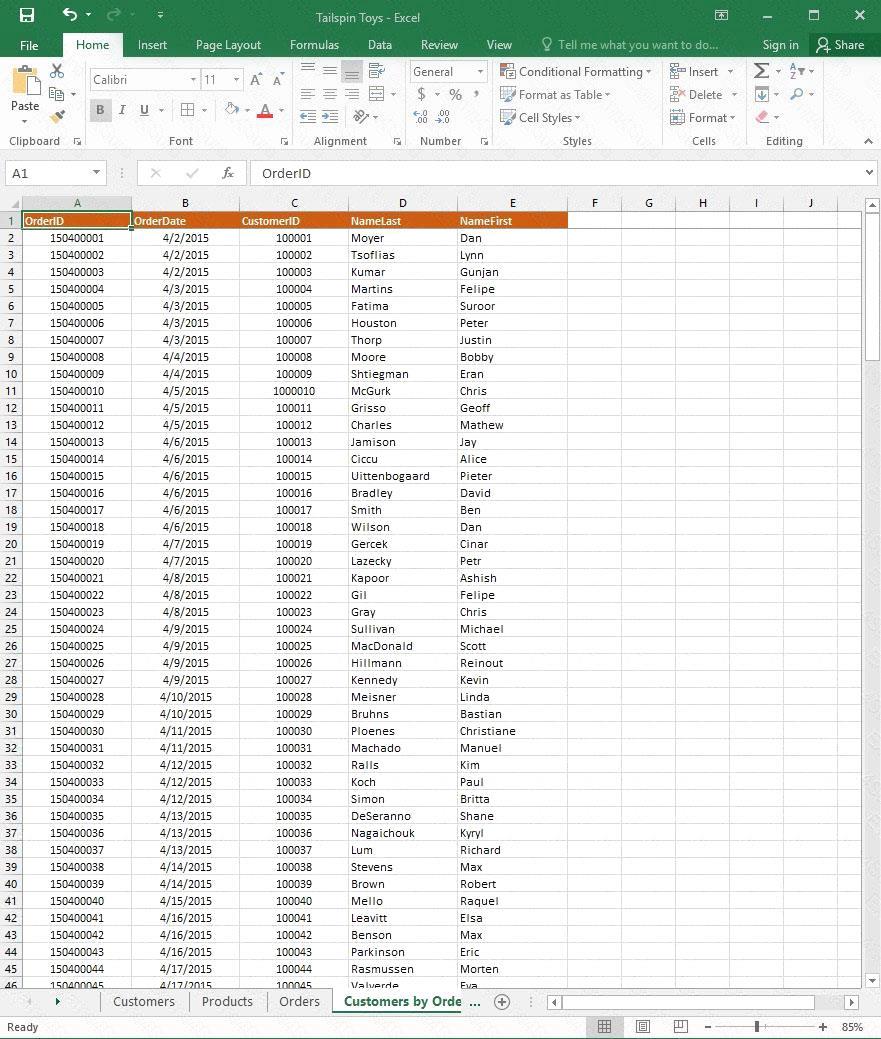Open the General number format dropdown
The image size is (881, 1039).
pos(480,72)
